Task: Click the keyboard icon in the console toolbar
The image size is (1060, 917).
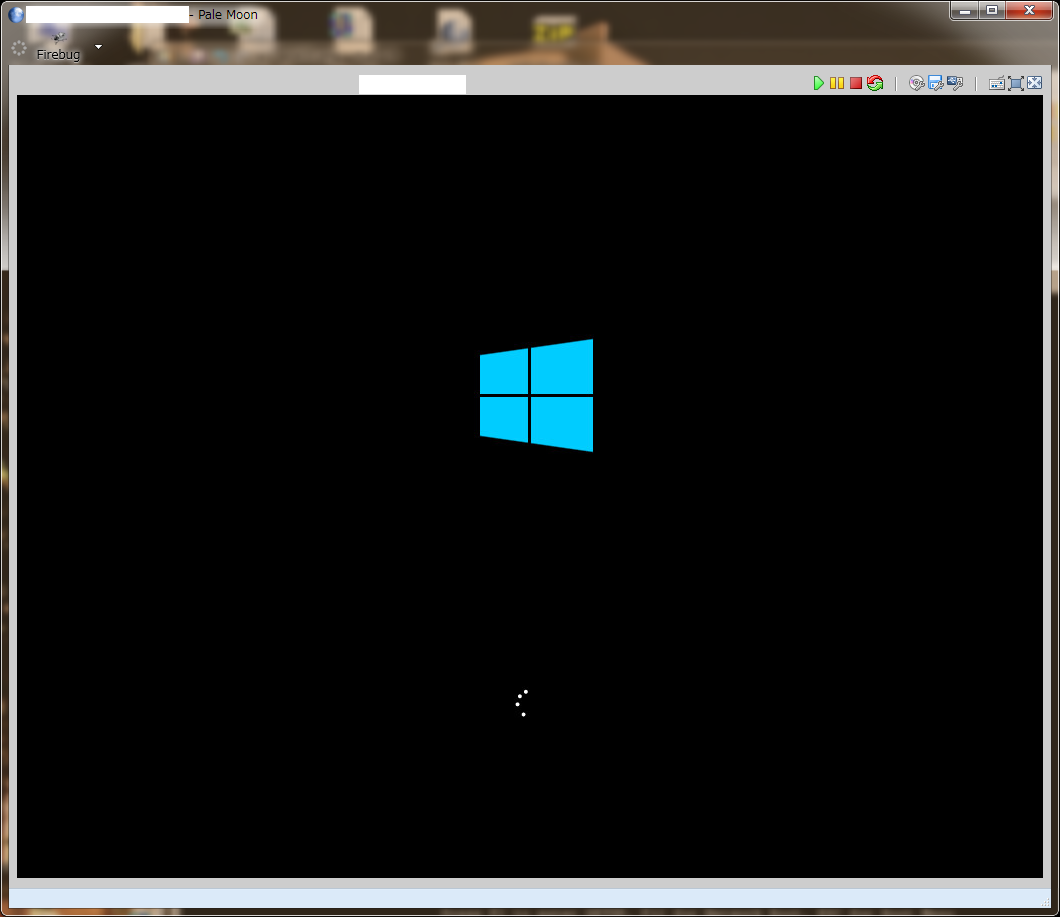Action: (x=996, y=84)
